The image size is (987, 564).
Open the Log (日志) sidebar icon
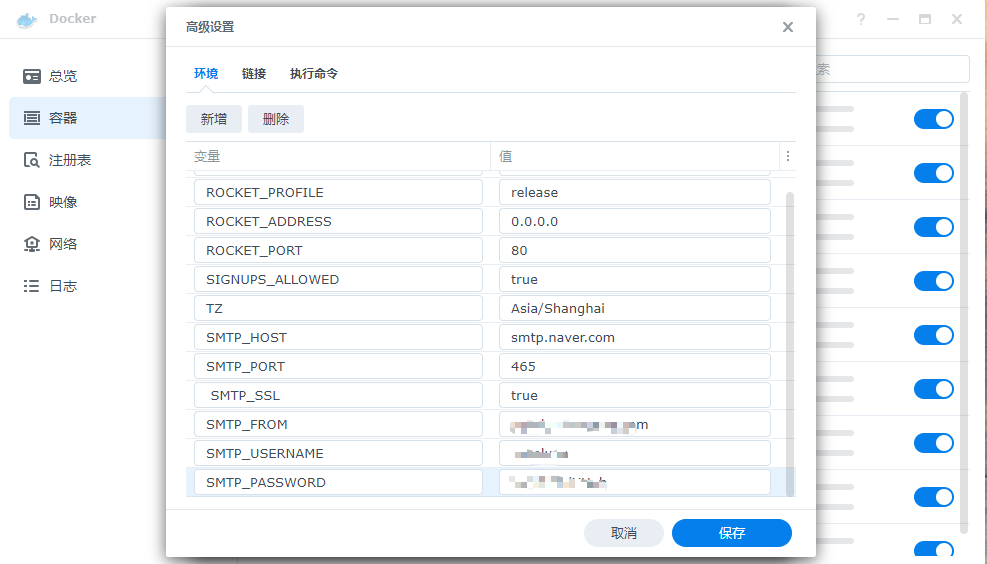(x=32, y=286)
